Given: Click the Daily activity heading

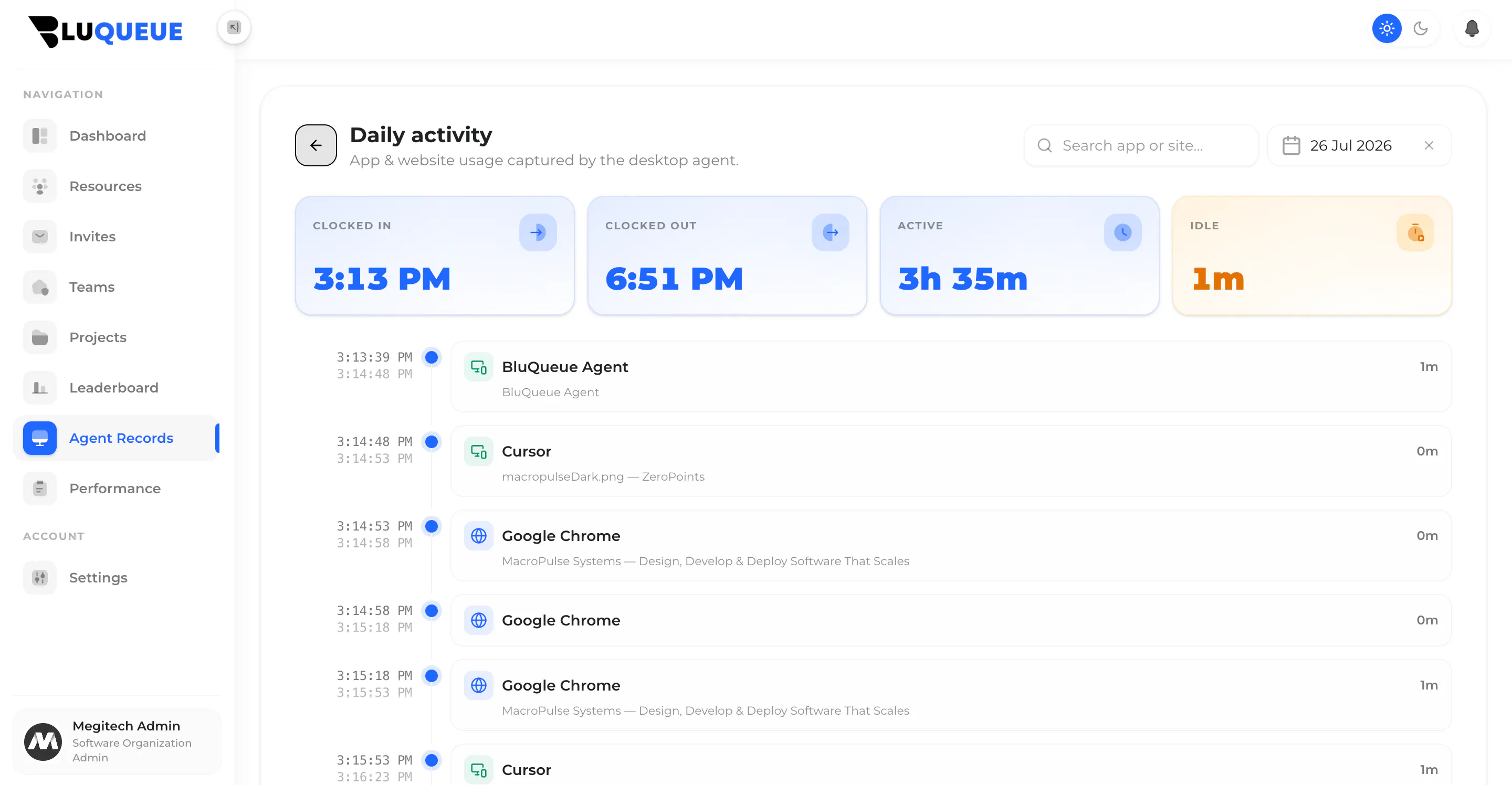Looking at the screenshot, I should tap(421, 135).
